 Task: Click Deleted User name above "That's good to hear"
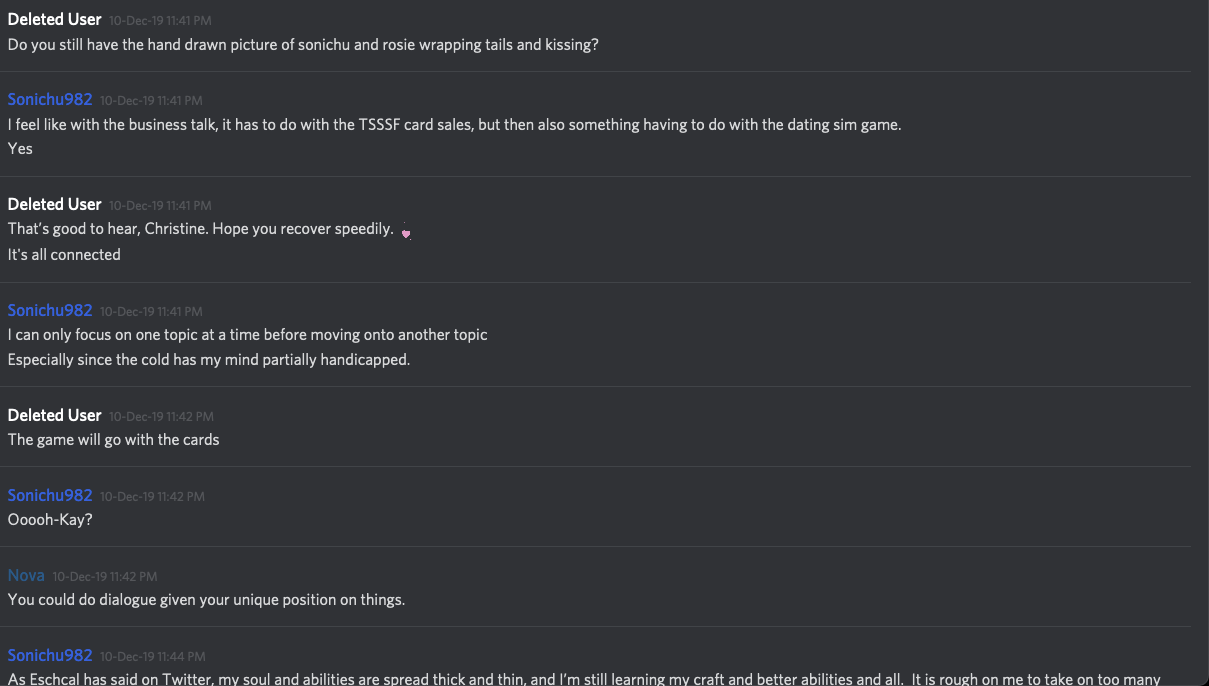click(x=54, y=204)
